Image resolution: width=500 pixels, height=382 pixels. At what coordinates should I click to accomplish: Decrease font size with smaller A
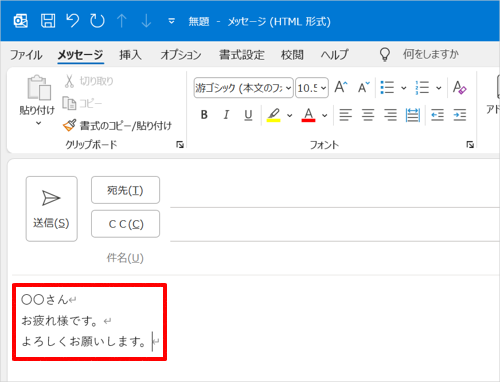click(x=364, y=88)
